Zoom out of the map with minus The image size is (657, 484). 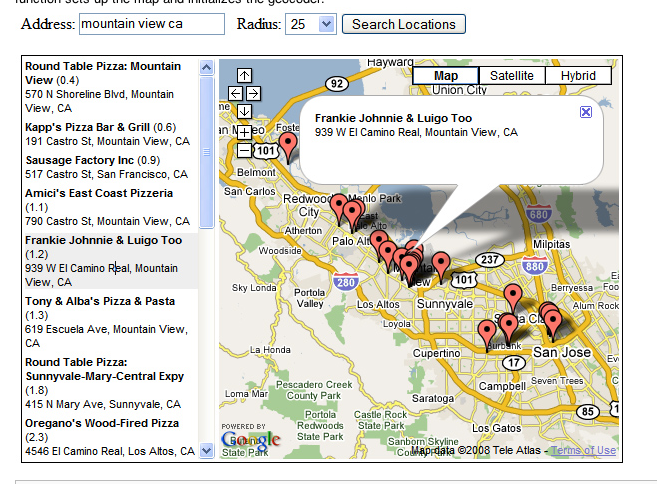point(244,150)
